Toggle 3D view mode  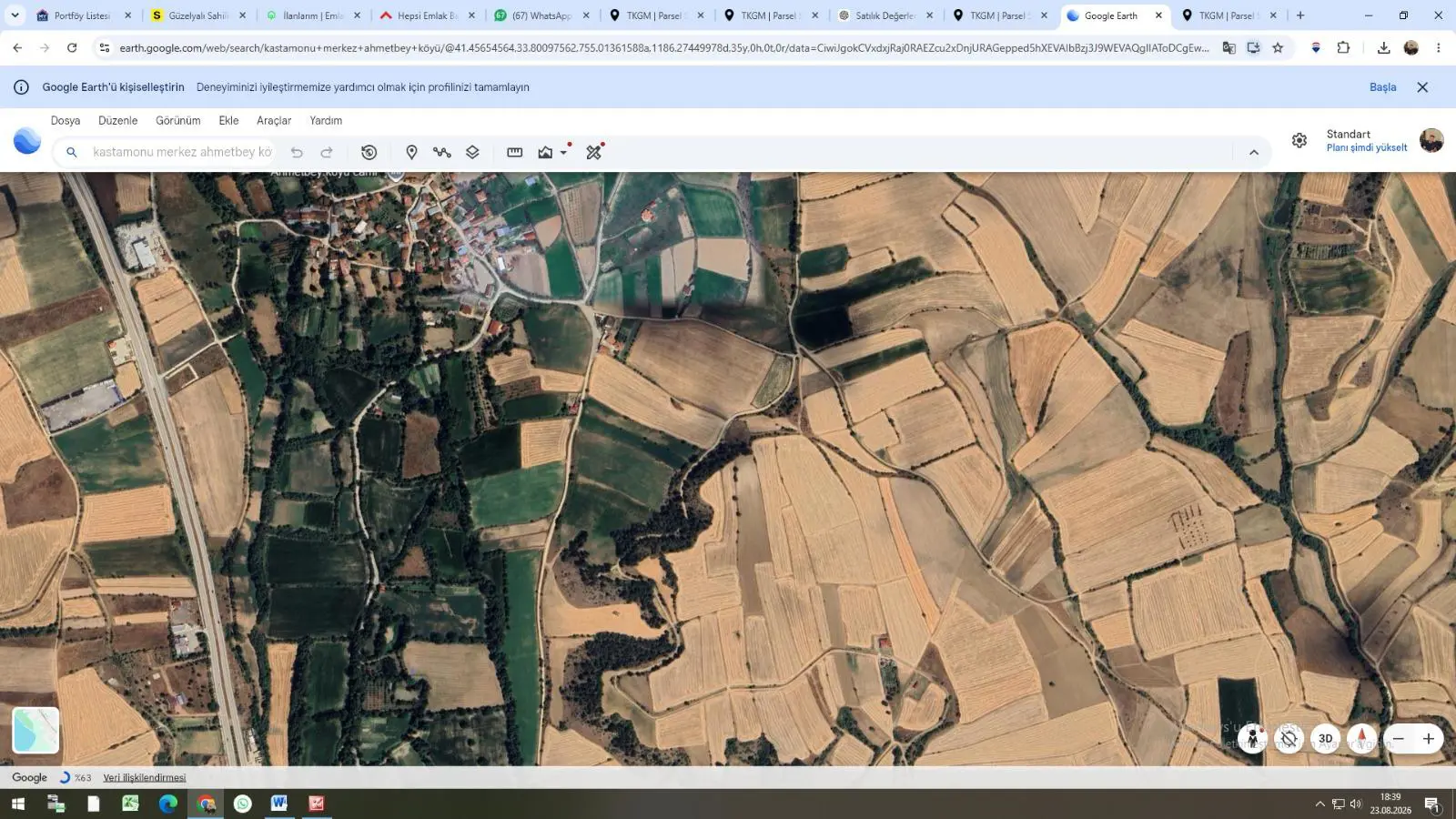[1325, 739]
